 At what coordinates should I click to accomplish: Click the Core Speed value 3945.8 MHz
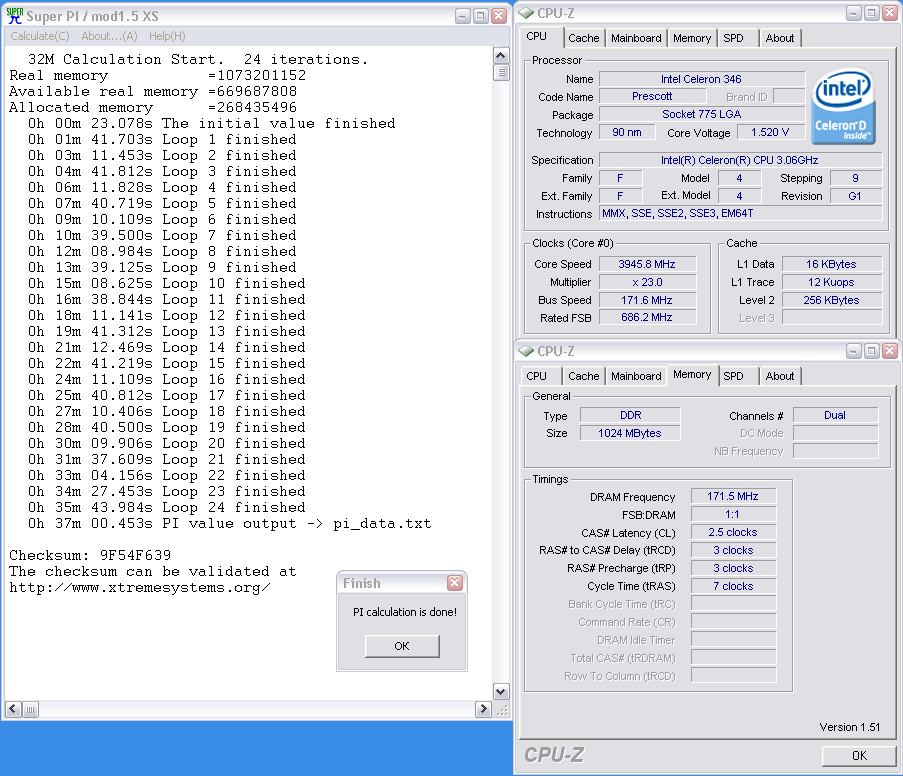(x=647, y=264)
